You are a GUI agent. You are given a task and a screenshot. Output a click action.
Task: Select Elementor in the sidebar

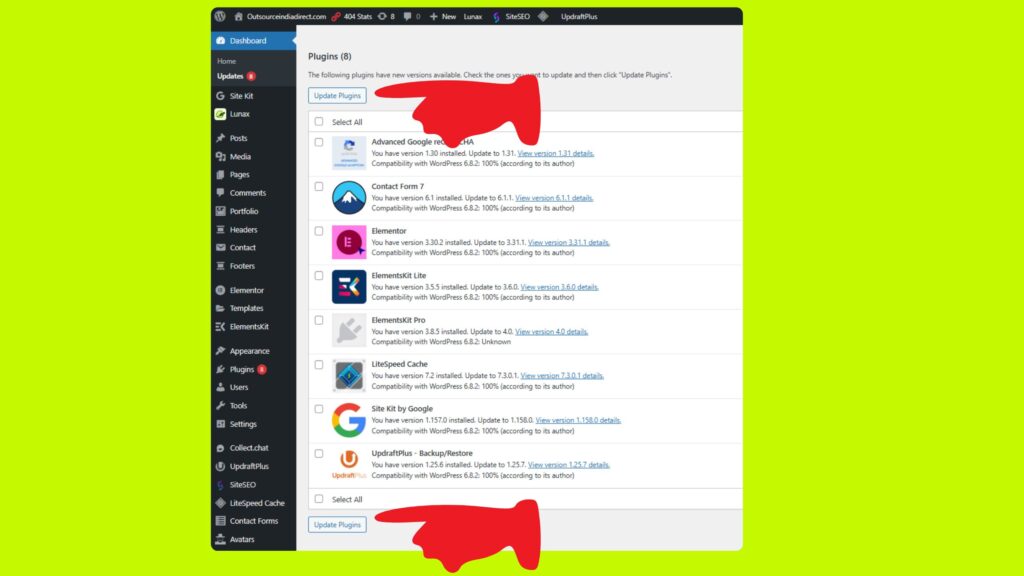246,289
